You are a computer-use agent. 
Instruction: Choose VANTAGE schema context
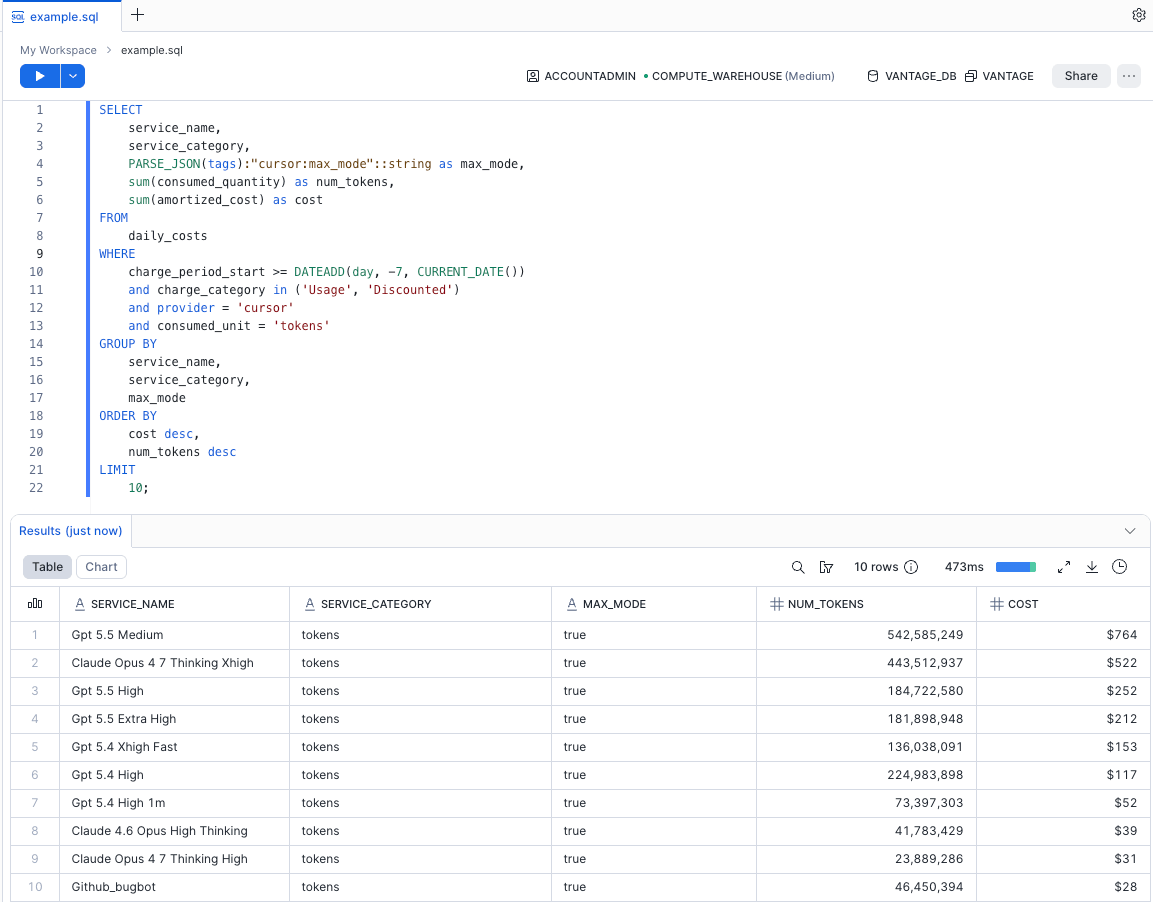(x=999, y=76)
